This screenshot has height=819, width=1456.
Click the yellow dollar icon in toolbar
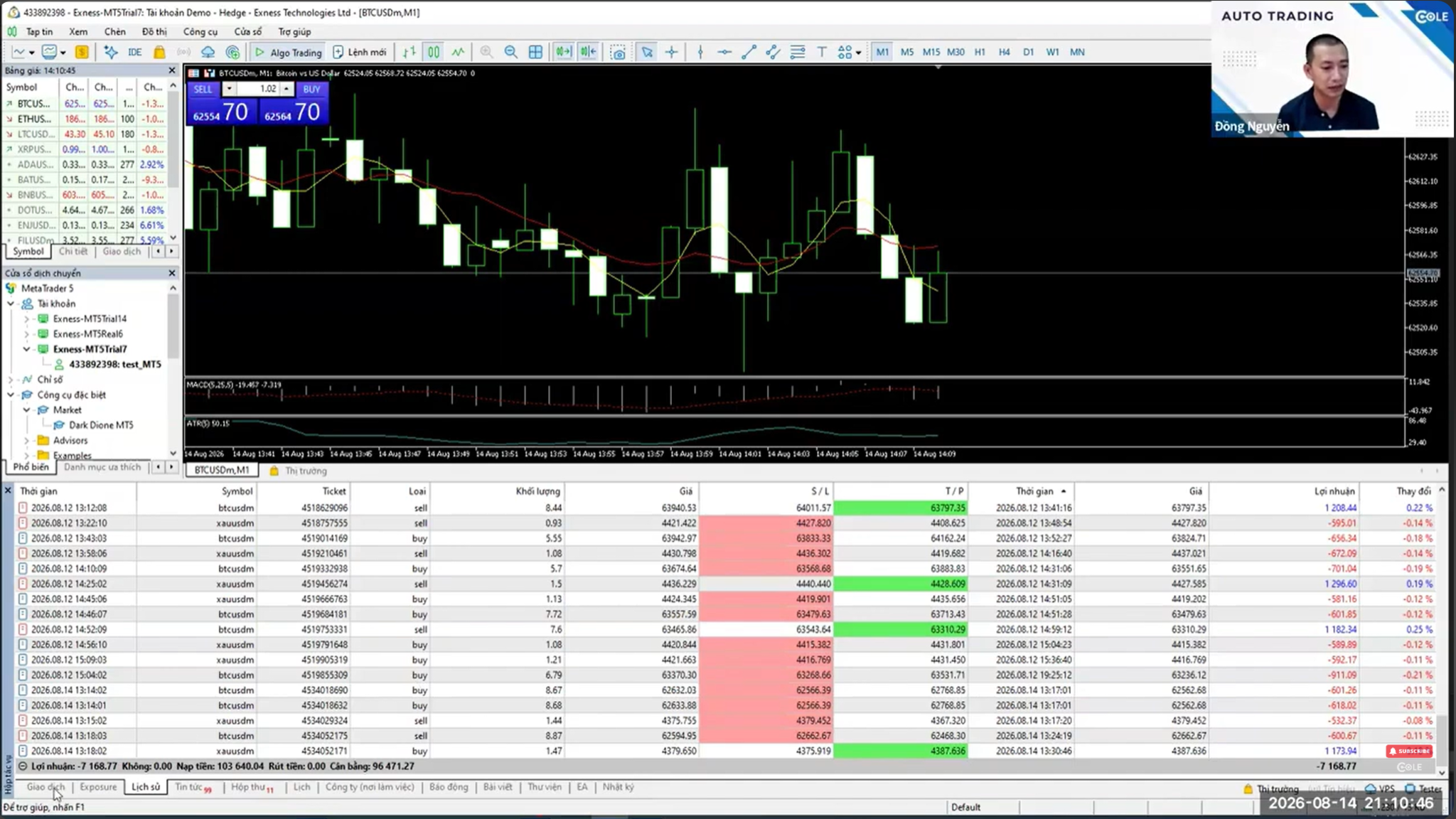[x=82, y=52]
